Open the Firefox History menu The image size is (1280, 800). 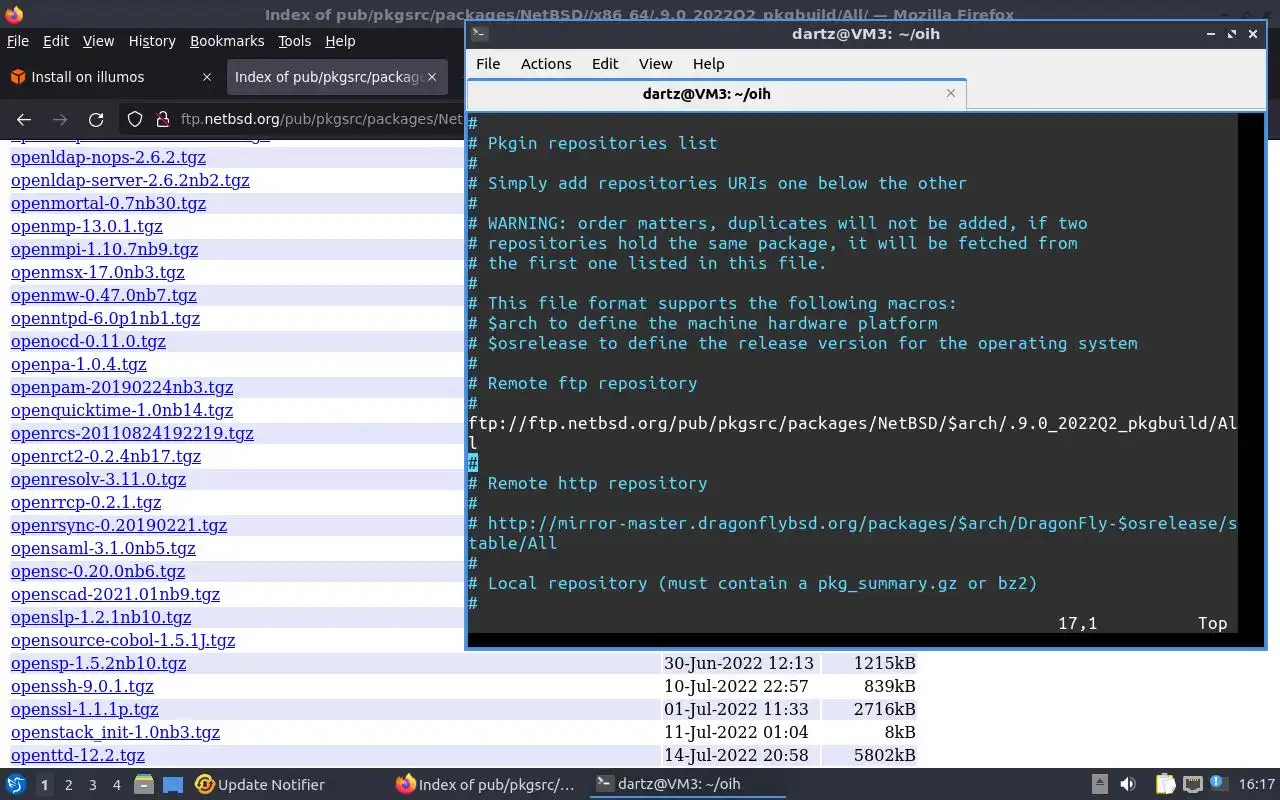point(152,41)
